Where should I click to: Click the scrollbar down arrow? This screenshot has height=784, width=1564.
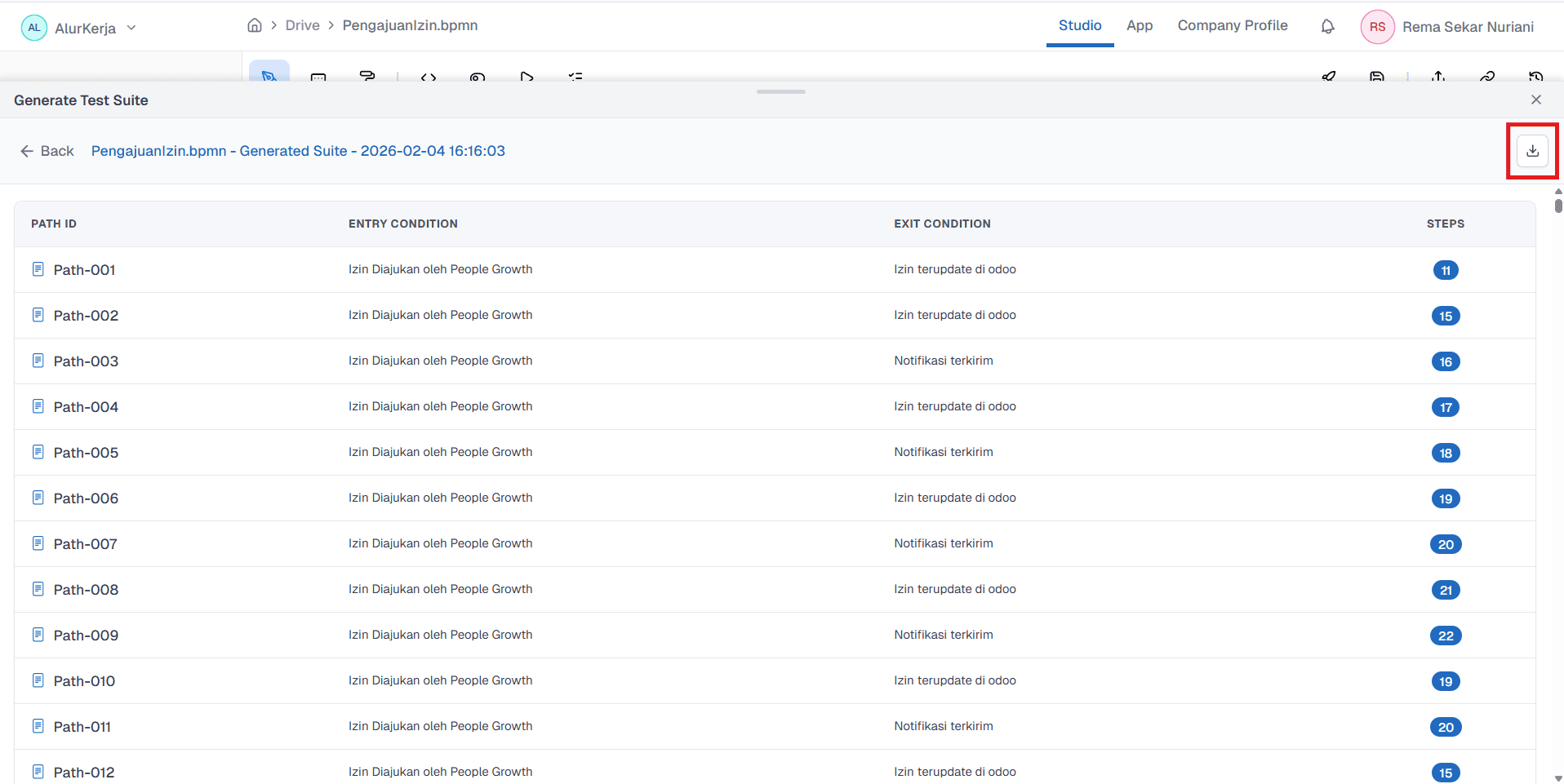pyautogui.click(x=1557, y=776)
